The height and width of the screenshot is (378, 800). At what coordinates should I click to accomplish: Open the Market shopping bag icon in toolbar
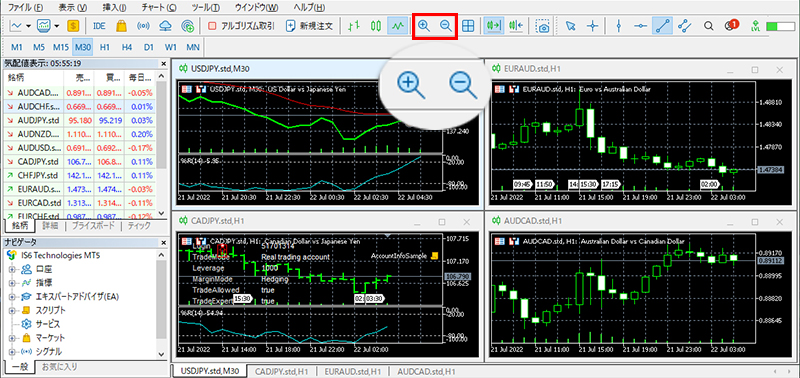point(121,26)
